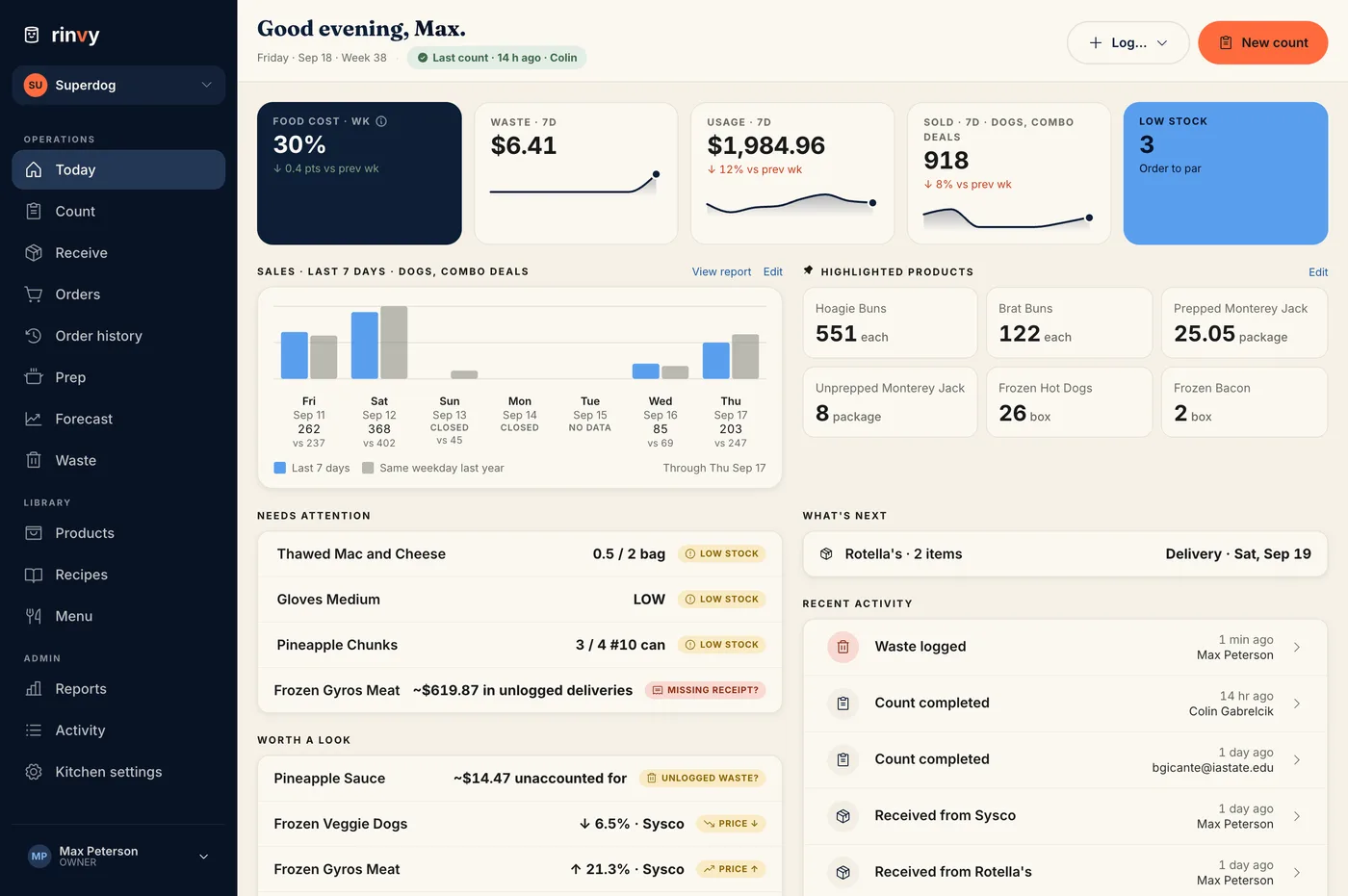This screenshot has width=1348, height=896.
Task: Go to the Today page
Action: (118, 169)
